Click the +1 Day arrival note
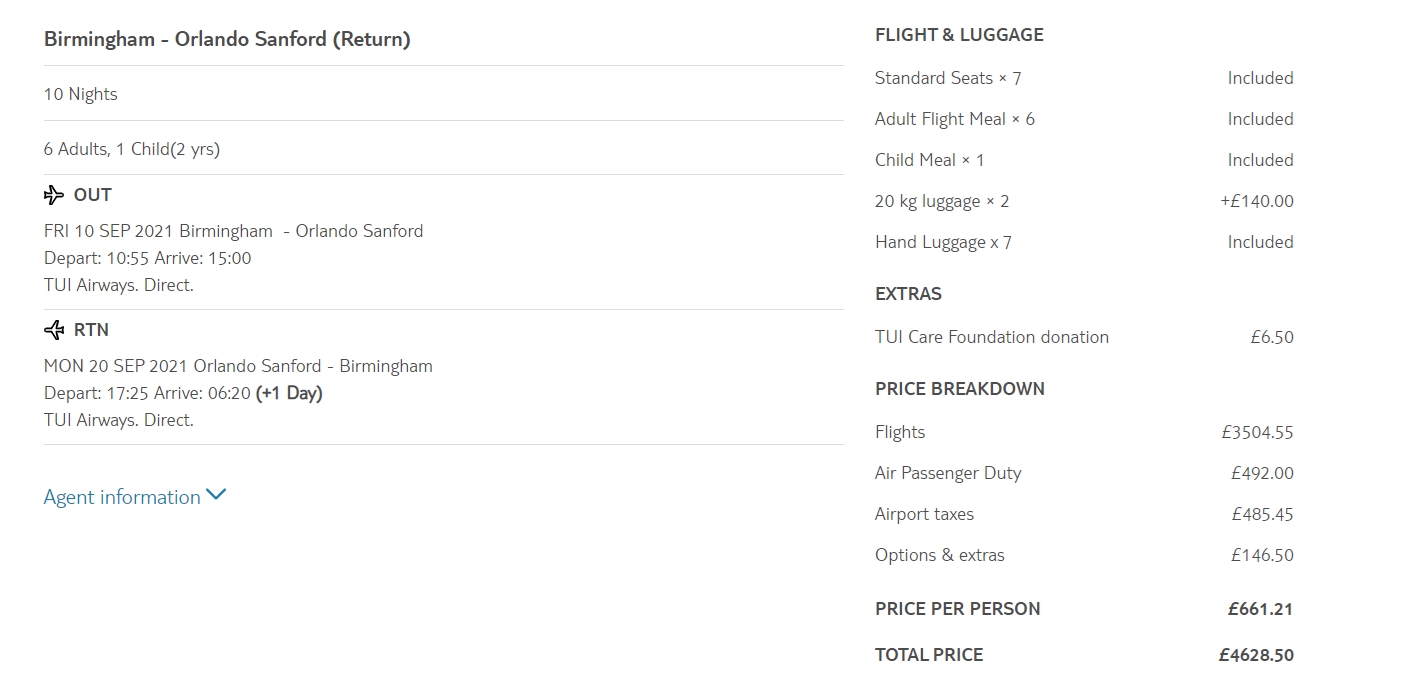 289,393
